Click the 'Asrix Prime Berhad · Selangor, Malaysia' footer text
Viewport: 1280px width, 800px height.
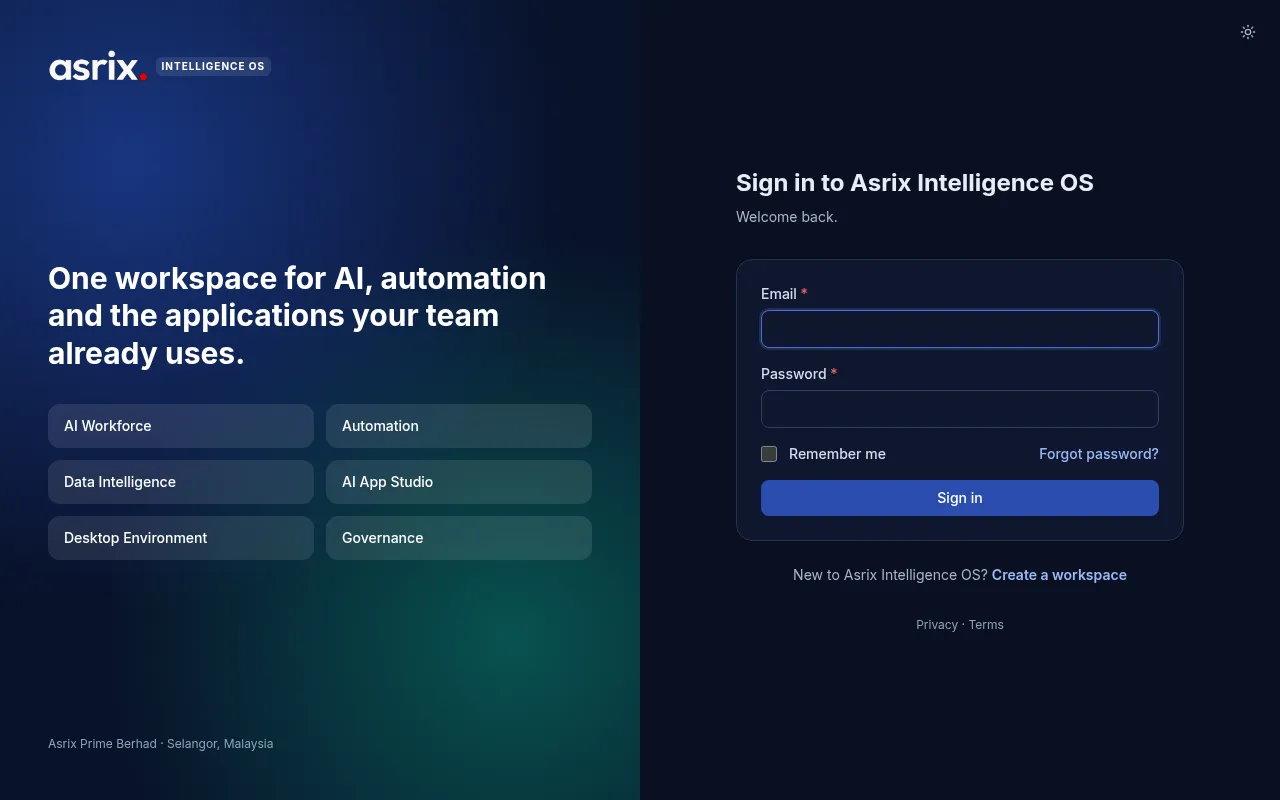pos(161,744)
